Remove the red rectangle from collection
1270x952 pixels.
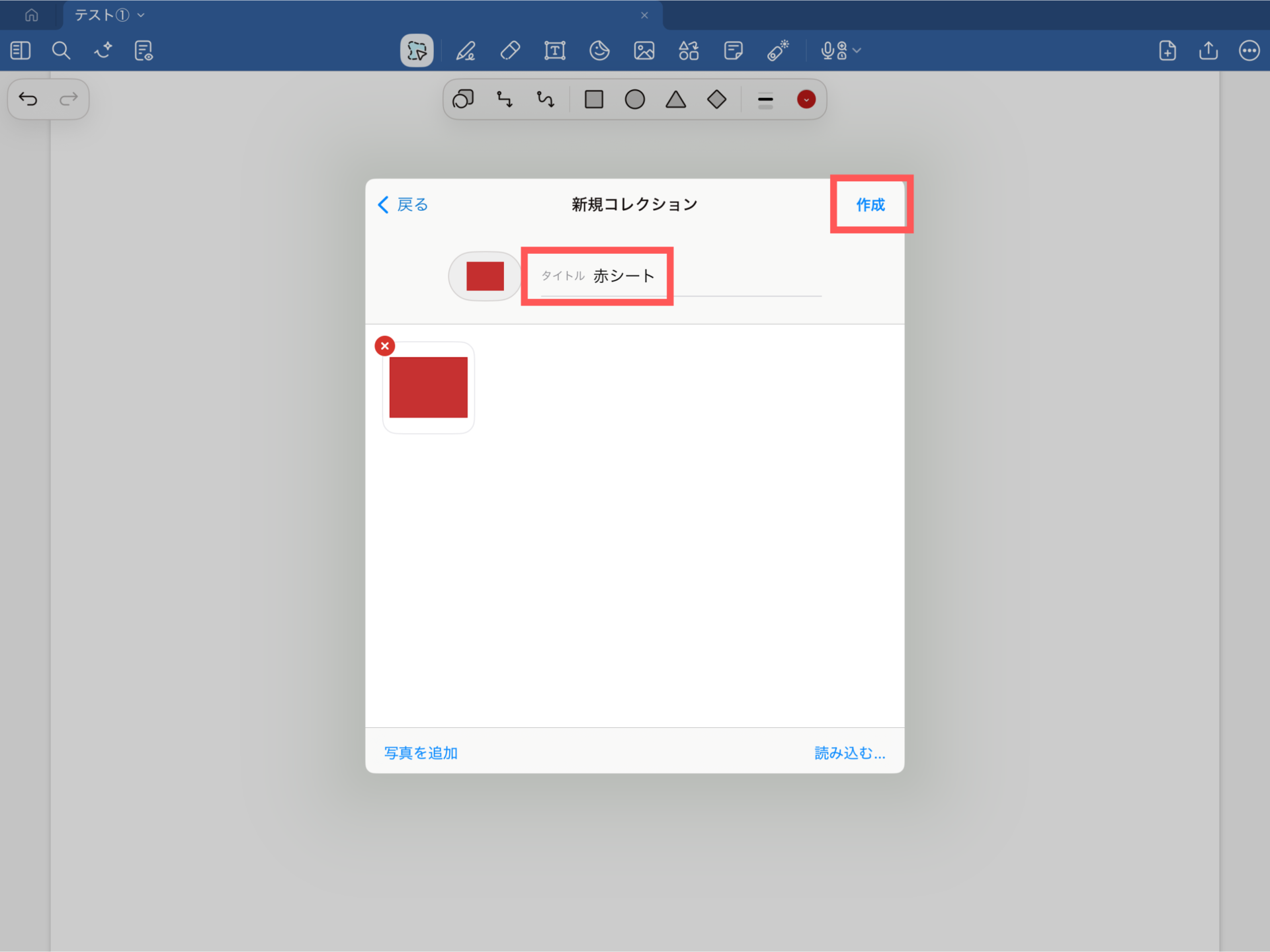[385, 346]
